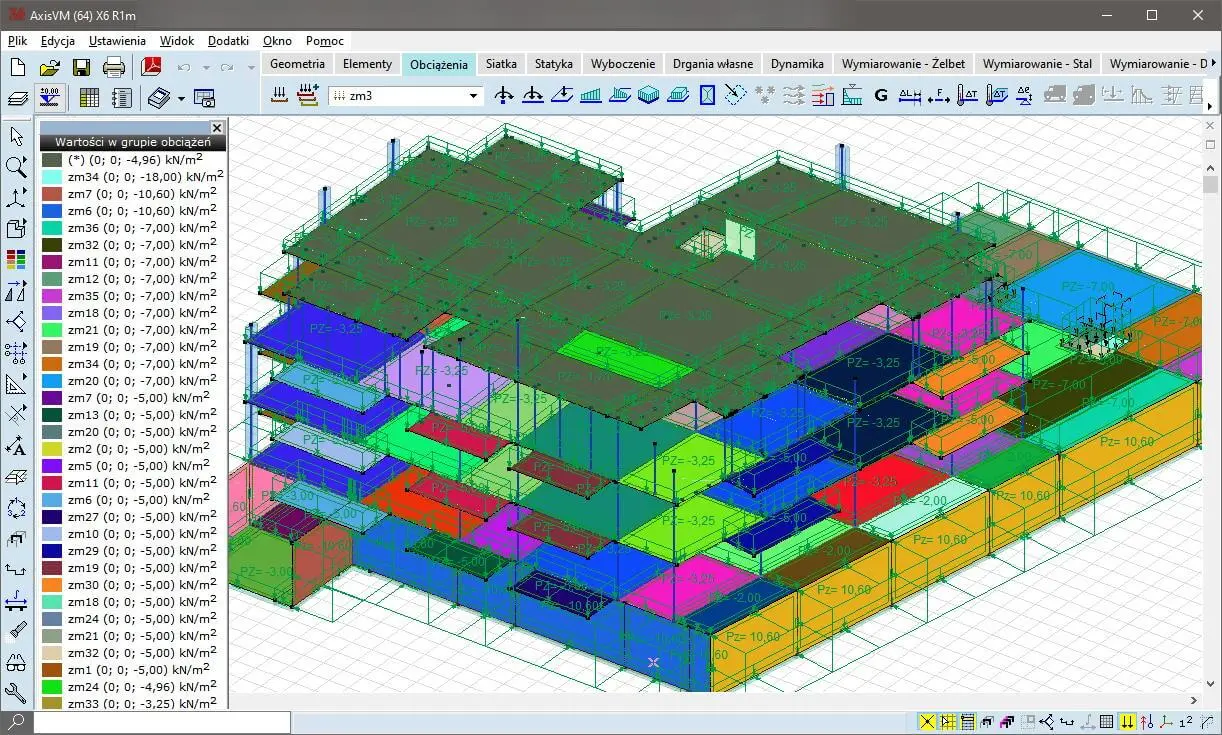Click the command input field at bottom left
Viewport: 1222px width, 735px height.
tap(162, 721)
